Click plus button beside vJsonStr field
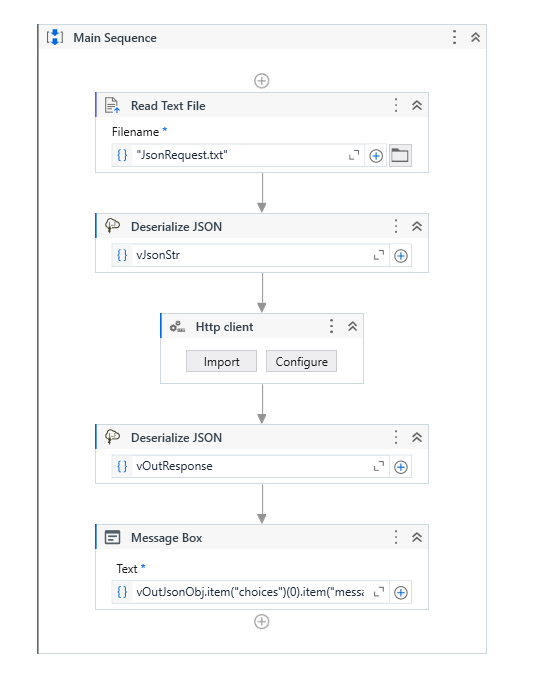 400,256
